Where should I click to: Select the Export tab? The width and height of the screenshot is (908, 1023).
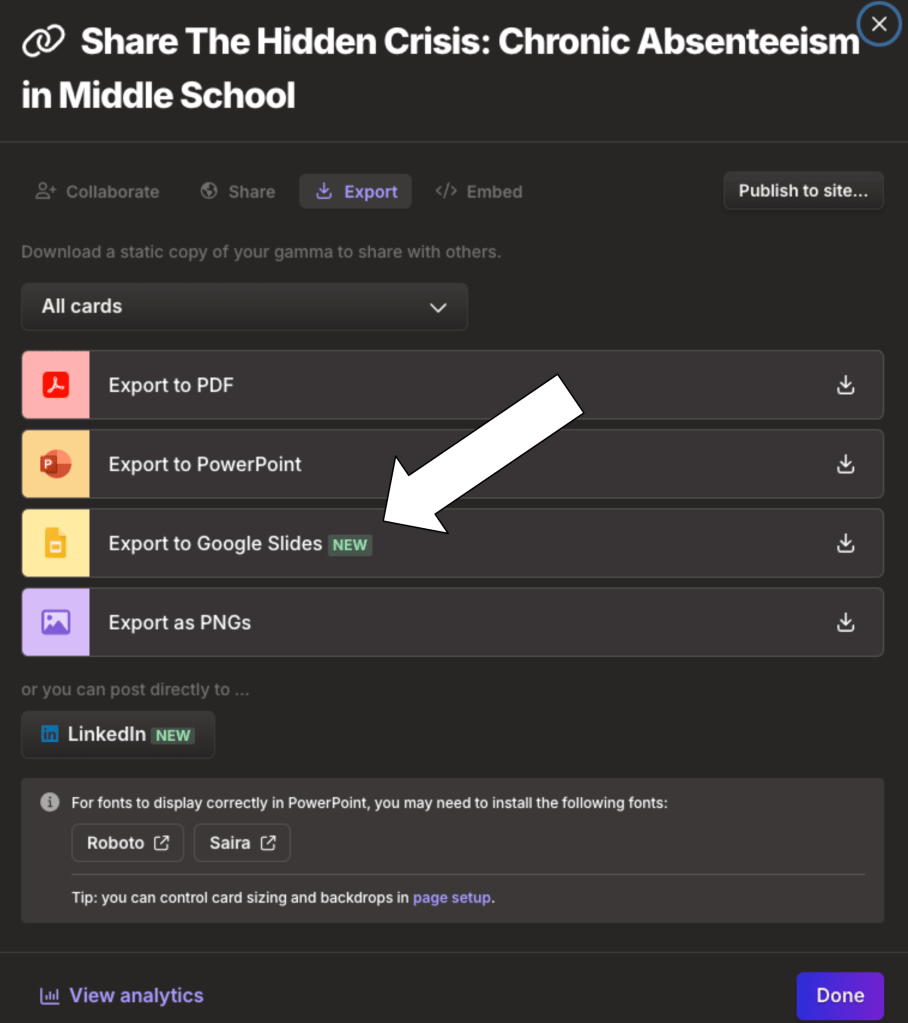pos(356,191)
